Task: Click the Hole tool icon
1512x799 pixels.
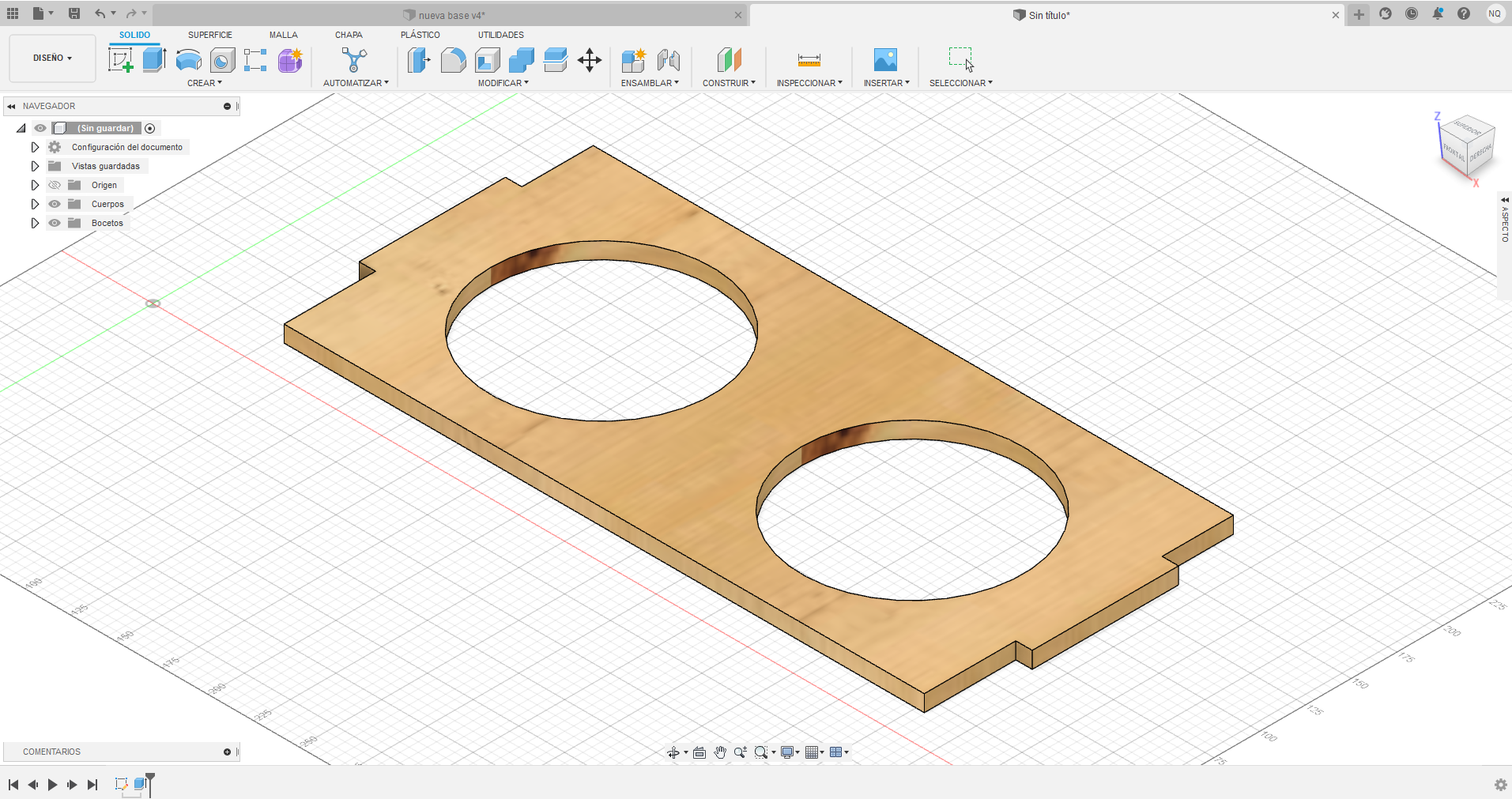Action: (222, 60)
